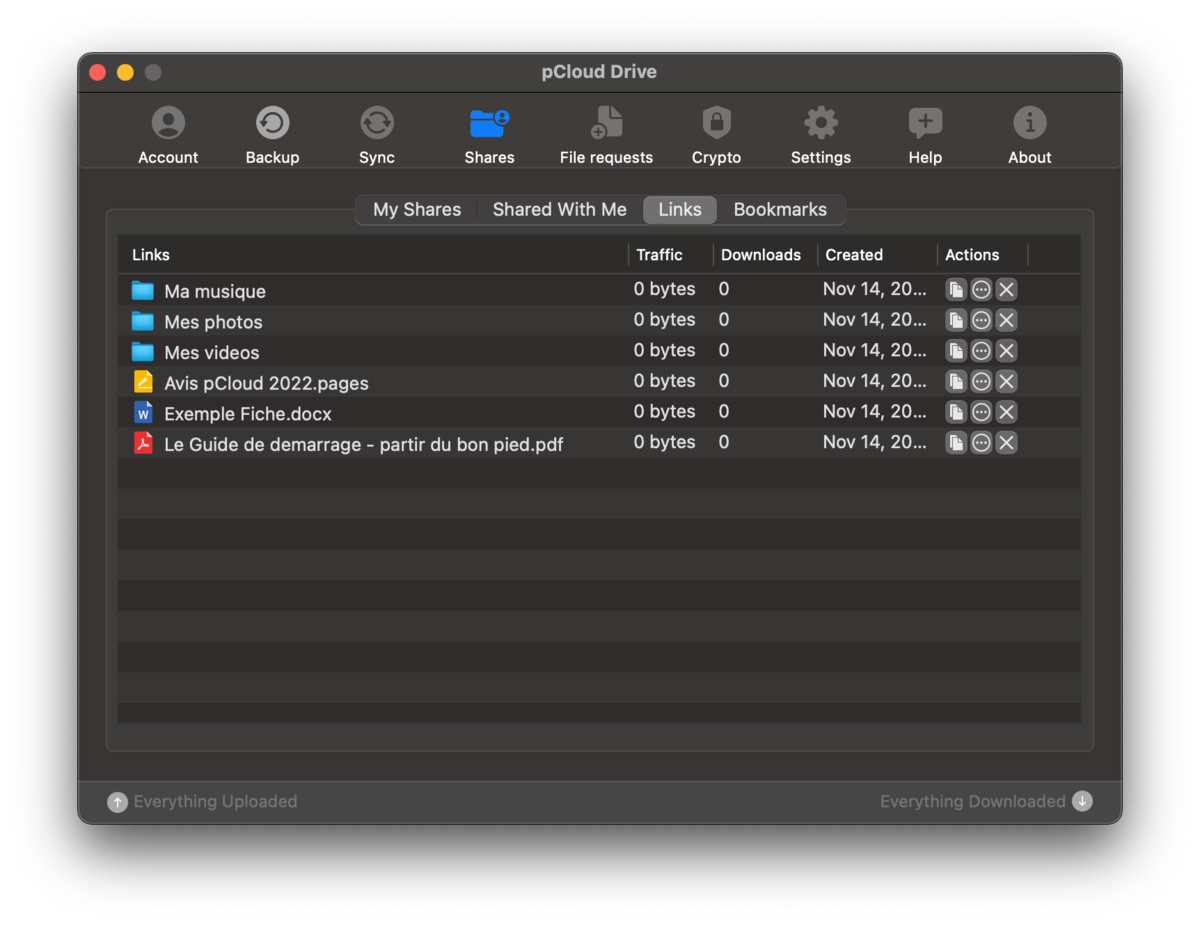1200x927 pixels.
Task: Switch to My Shares tab
Action: tap(417, 210)
